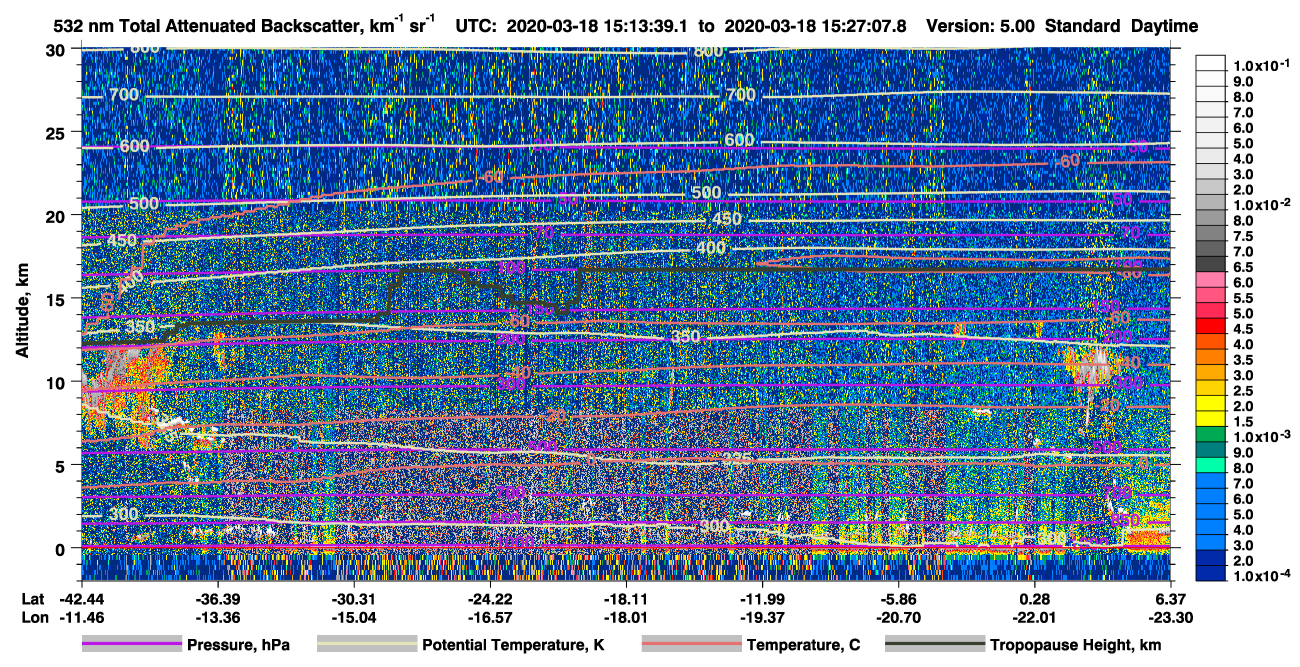Viewport: 1300px width, 667px height.
Task: Click the latitude -24.22 axis label
Action: [490, 599]
